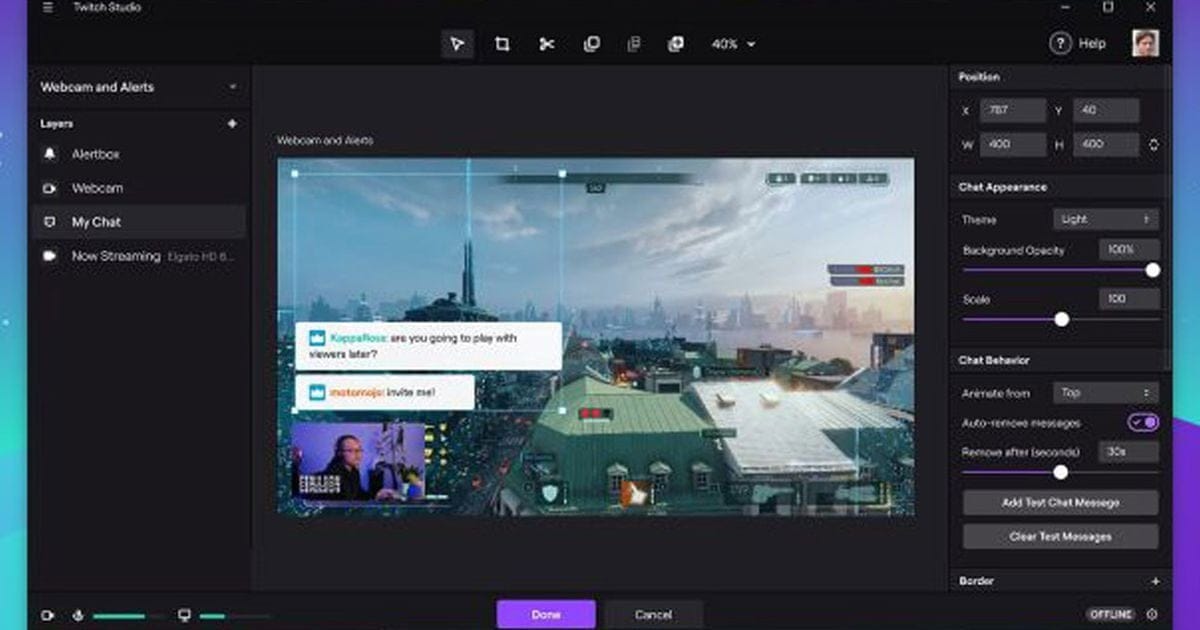The image size is (1200, 630).
Task: Click Clear Test Messages button
Action: [x=1060, y=537]
